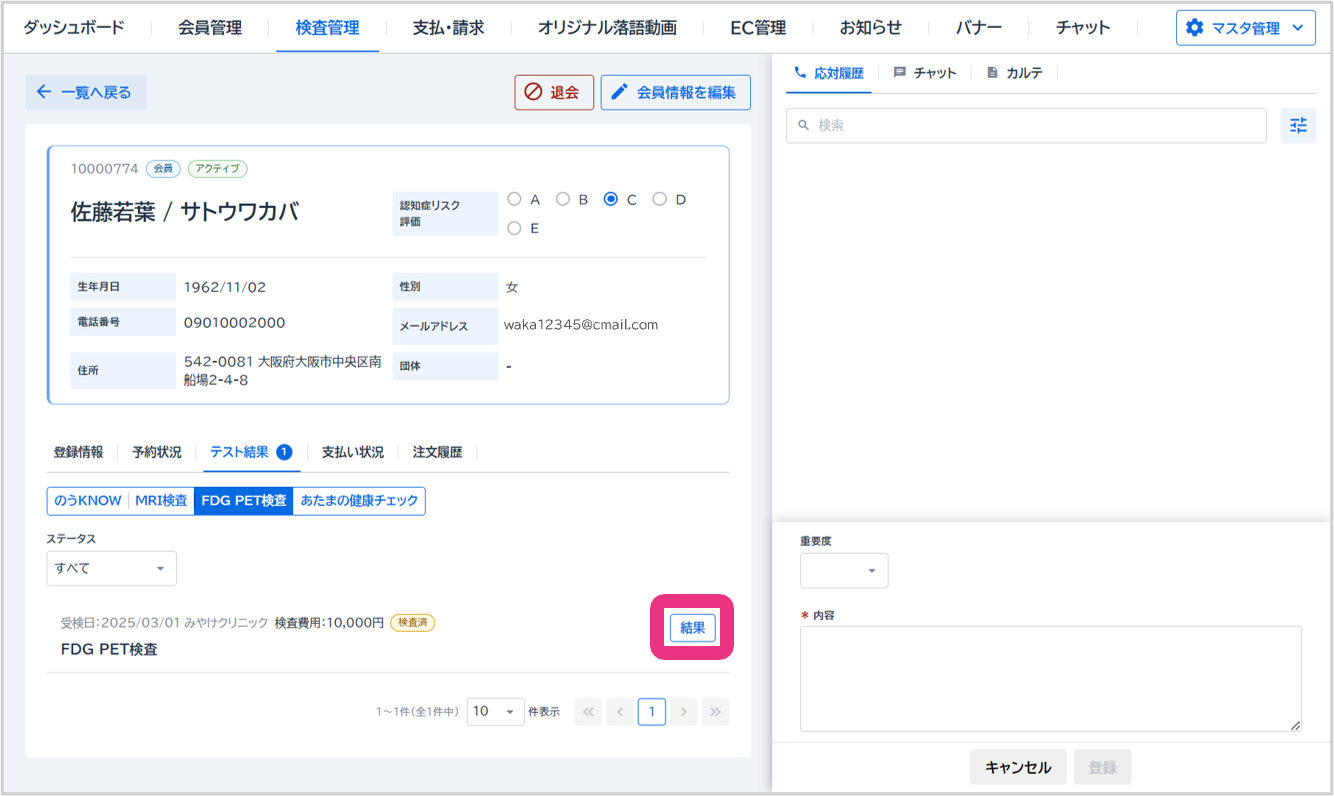Click the 内容 text area

click(x=1050, y=678)
